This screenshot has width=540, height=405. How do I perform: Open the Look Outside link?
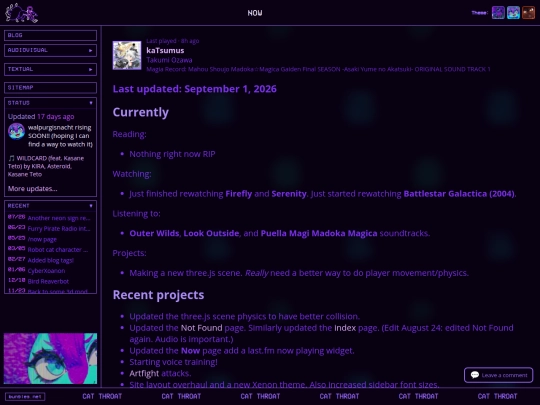pos(211,233)
